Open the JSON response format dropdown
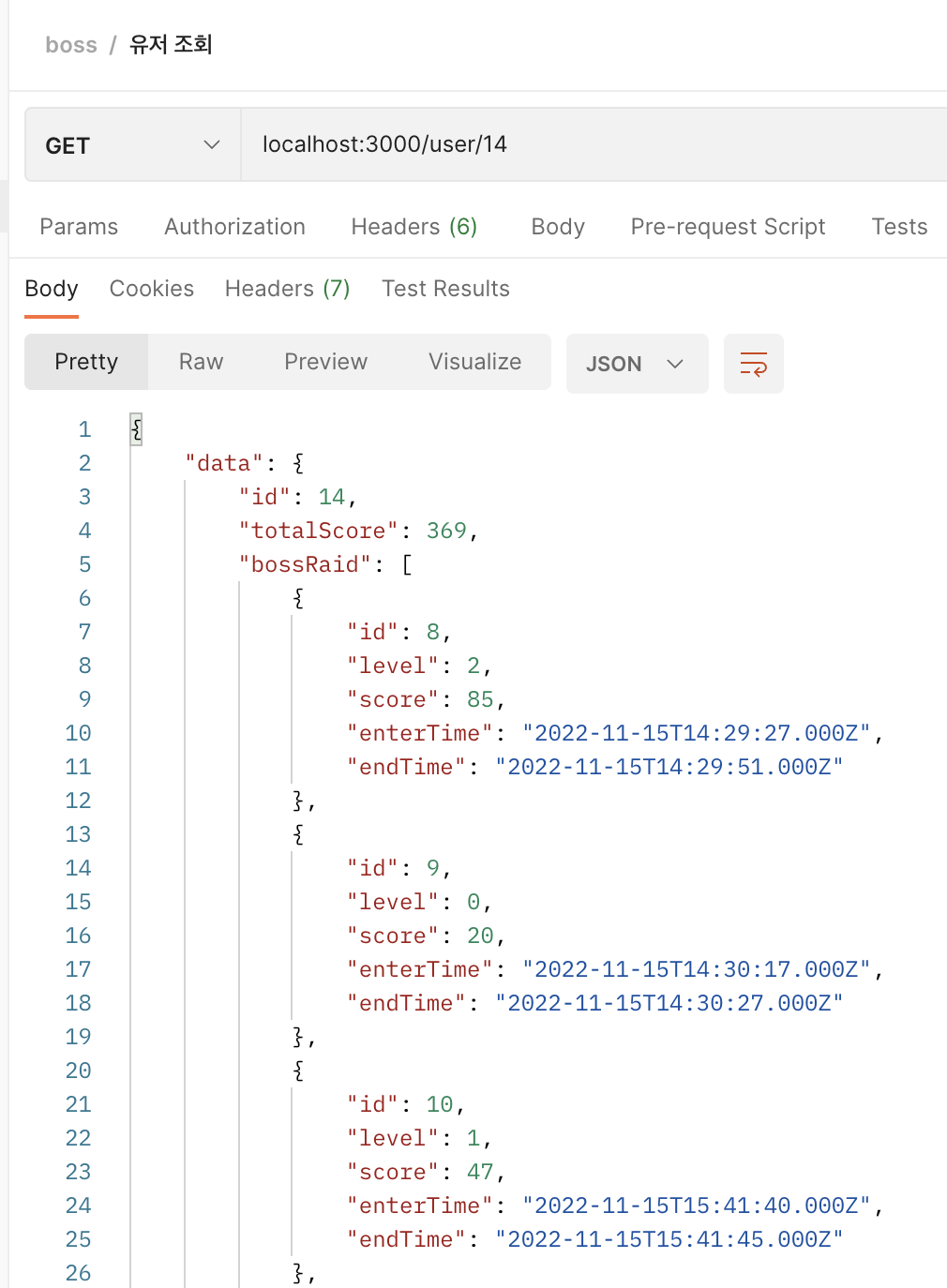Image resolution: width=947 pixels, height=1288 pixels. click(637, 364)
